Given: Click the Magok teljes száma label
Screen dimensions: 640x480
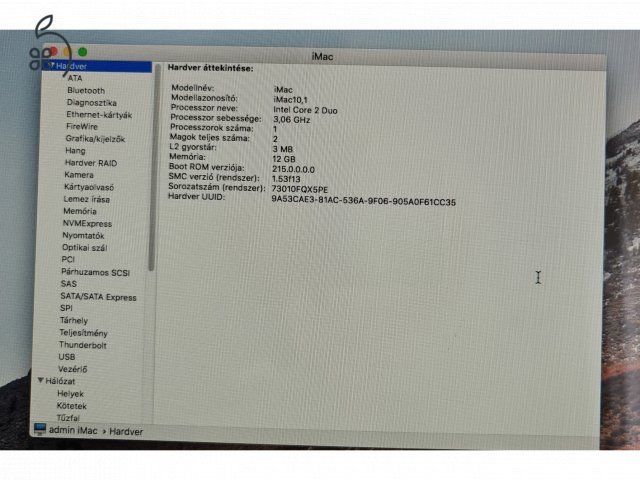Looking at the screenshot, I should click(210, 138).
